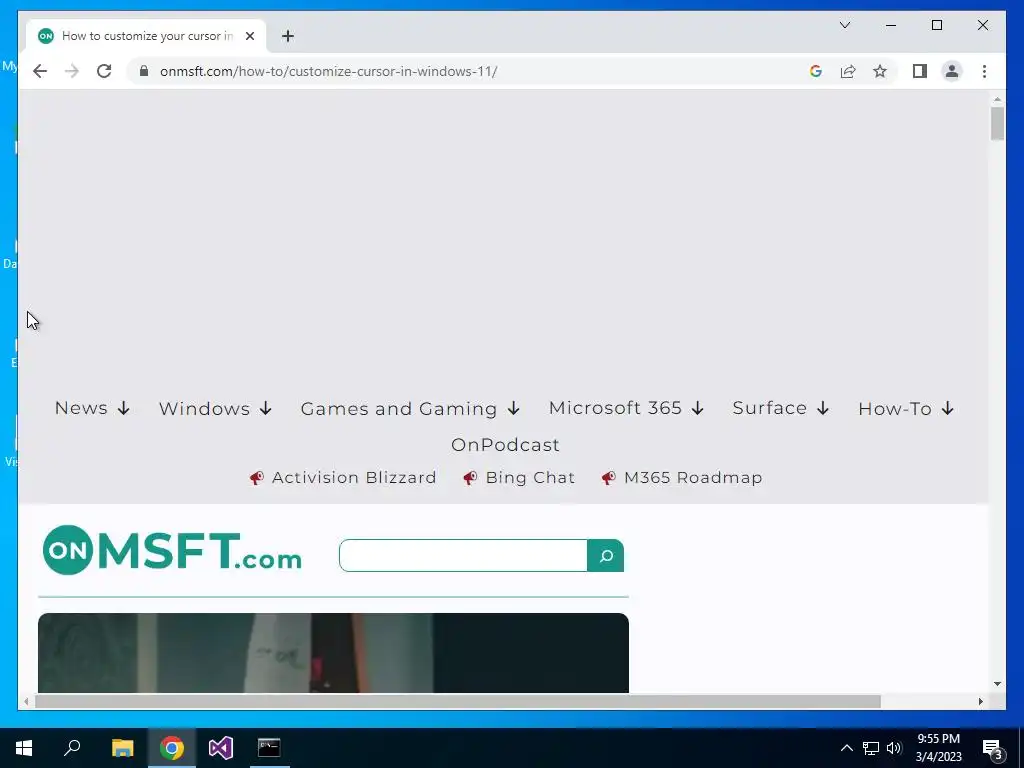
Task: Open the taskbar clock showing 9:55 PM
Action: click(938, 748)
